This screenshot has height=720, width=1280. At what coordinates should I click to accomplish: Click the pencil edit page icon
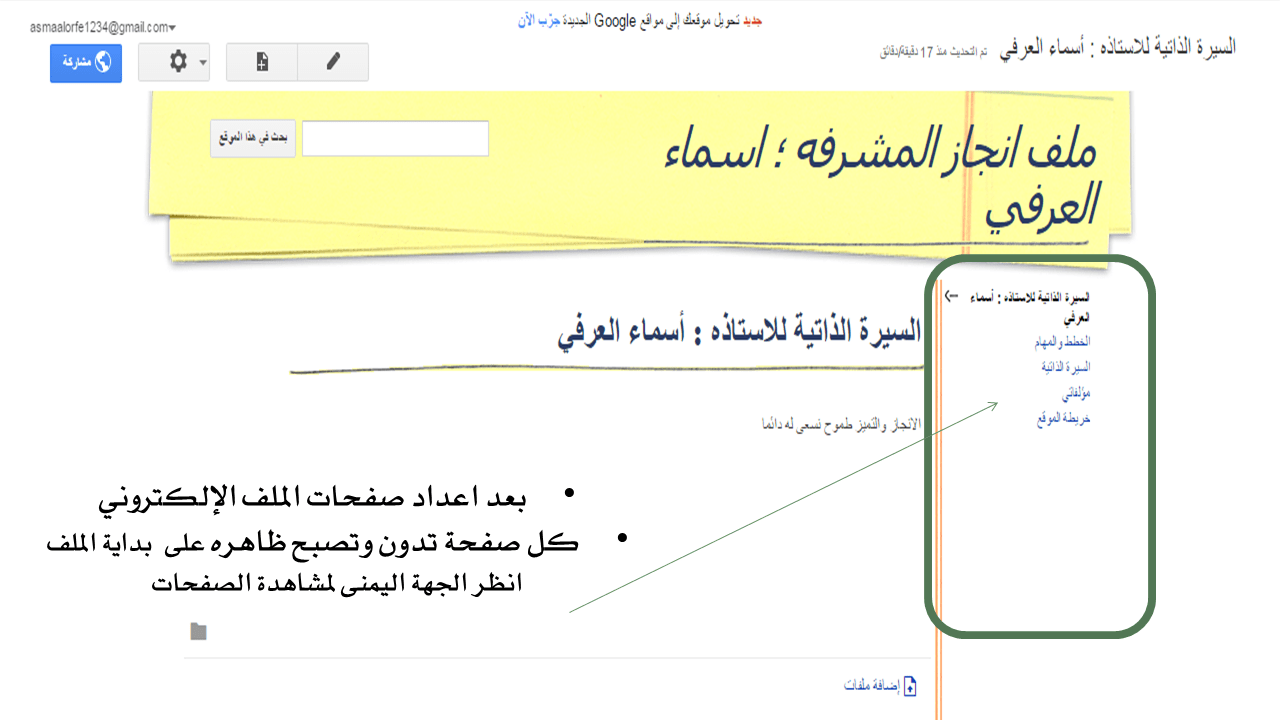coord(333,62)
